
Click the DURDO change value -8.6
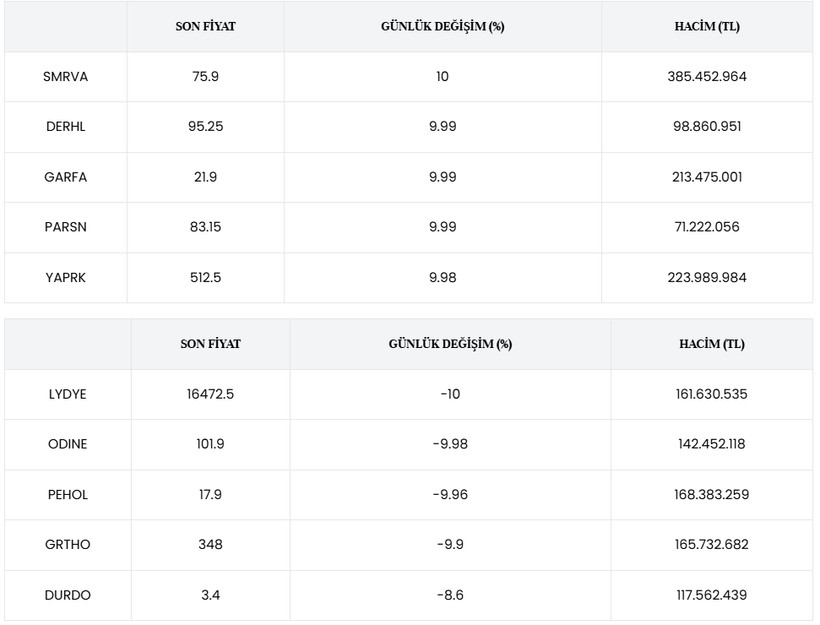(x=450, y=595)
